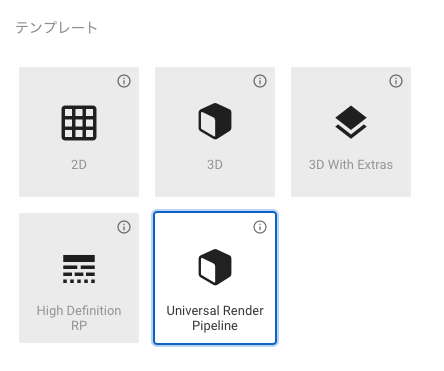
Task: Click the cube icon of the 3D template
Action: pos(215,121)
